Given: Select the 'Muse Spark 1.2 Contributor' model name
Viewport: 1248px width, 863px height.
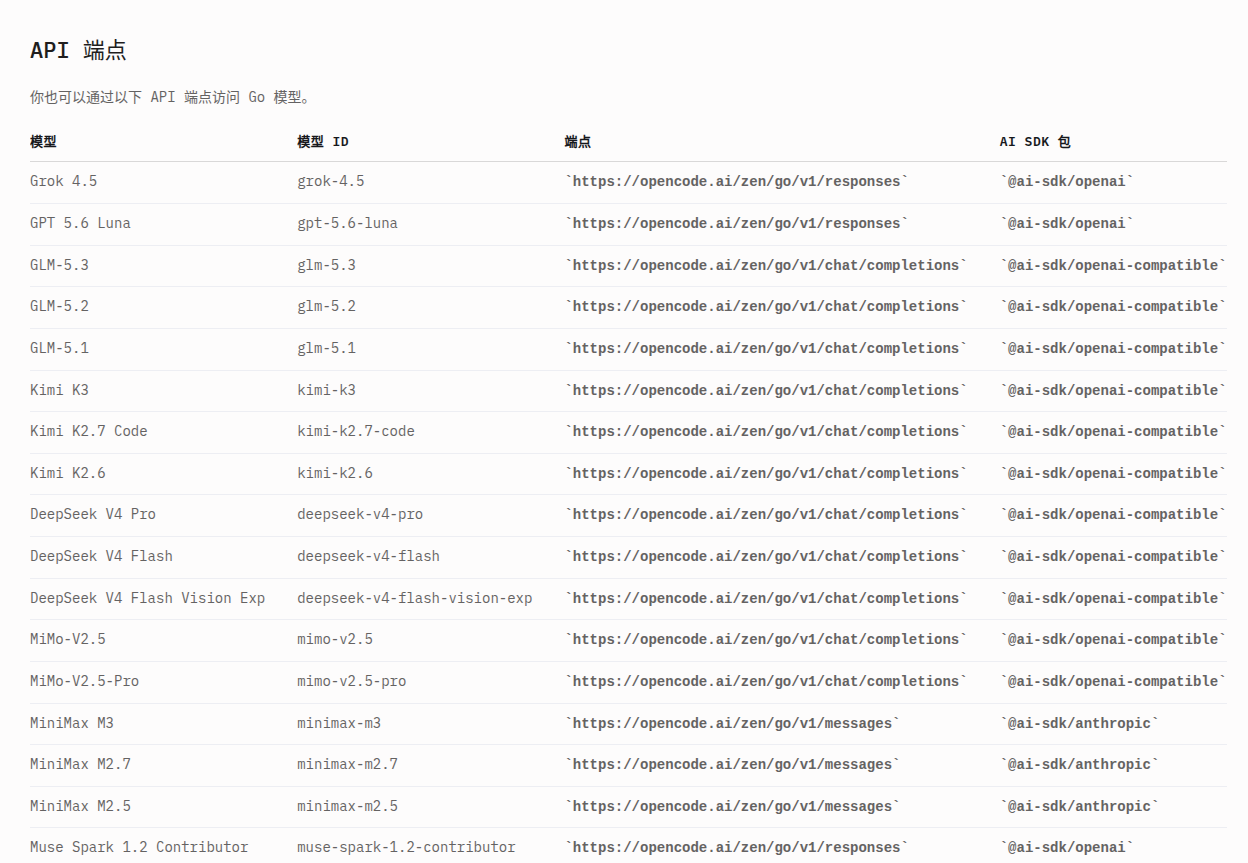Looking at the screenshot, I should pos(139,847).
